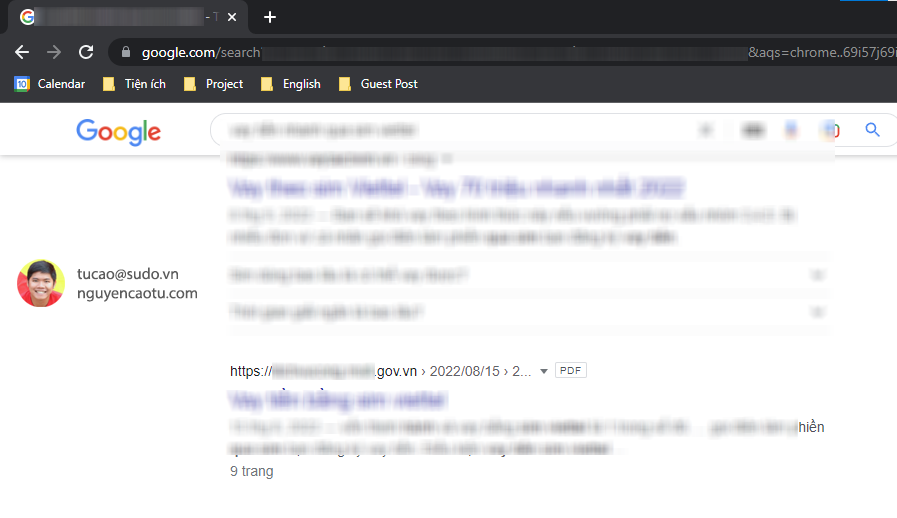
Task: Reload the page with the refresh icon
Action: [x=86, y=53]
